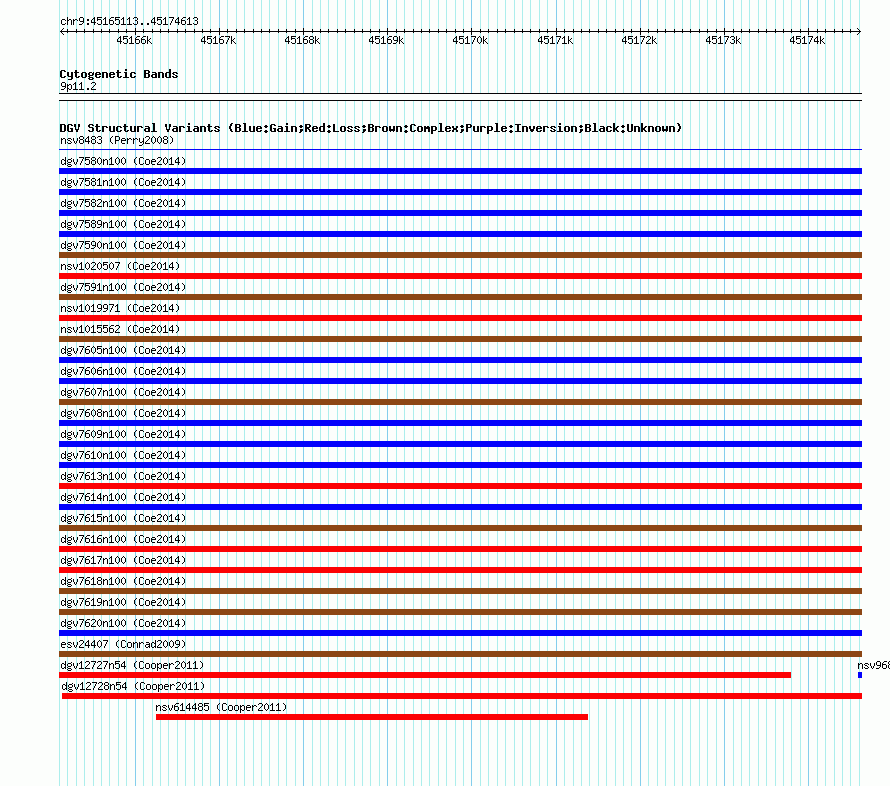Click the dgv7589n100 (Coe2014) label
Image resolution: width=890 pixels, height=786 pixels.
tap(123, 224)
